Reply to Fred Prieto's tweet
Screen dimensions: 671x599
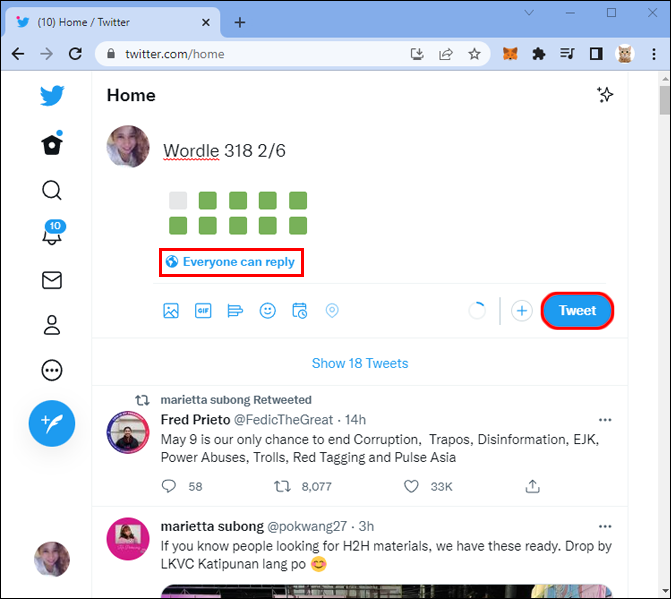click(x=169, y=486)
